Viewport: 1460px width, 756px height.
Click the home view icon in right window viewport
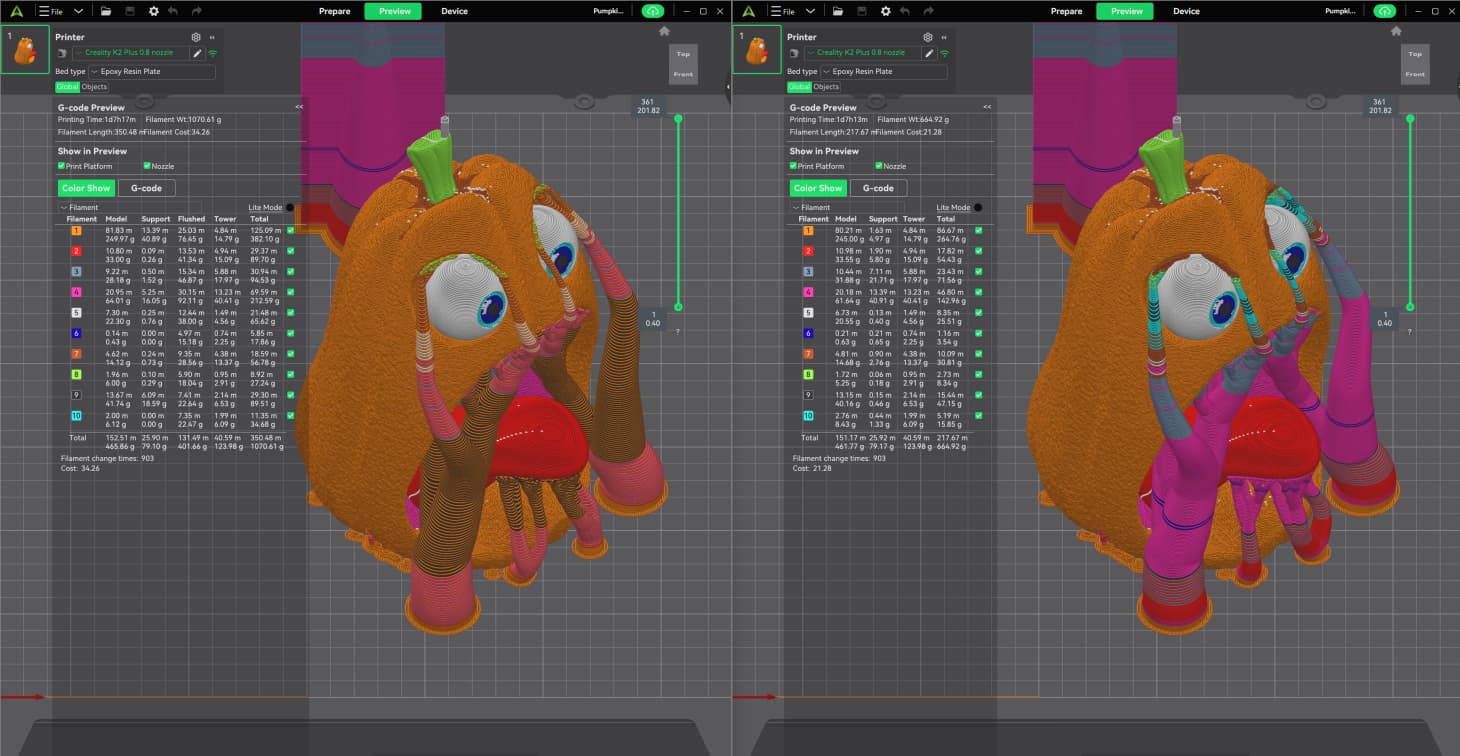[x=1396, y=32]
